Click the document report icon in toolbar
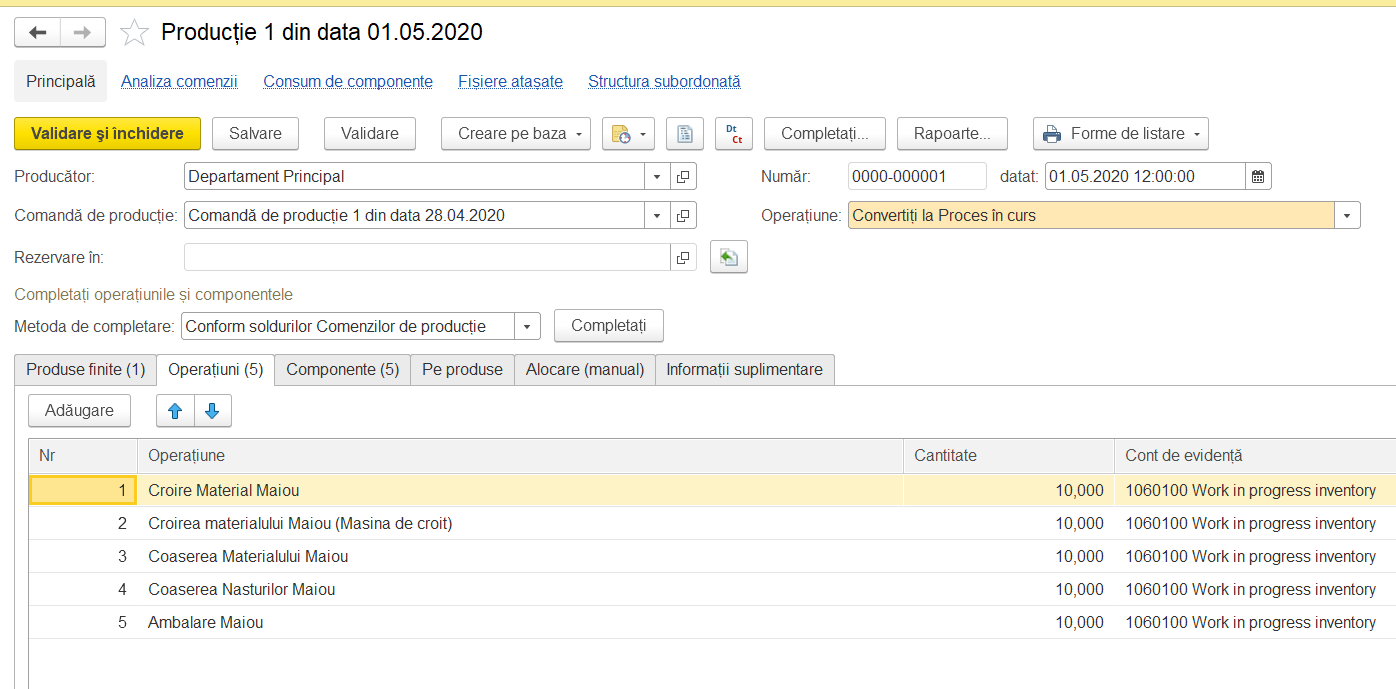Image resolution: width=1396 pixels, height=689 pixels. pos(685,133)
